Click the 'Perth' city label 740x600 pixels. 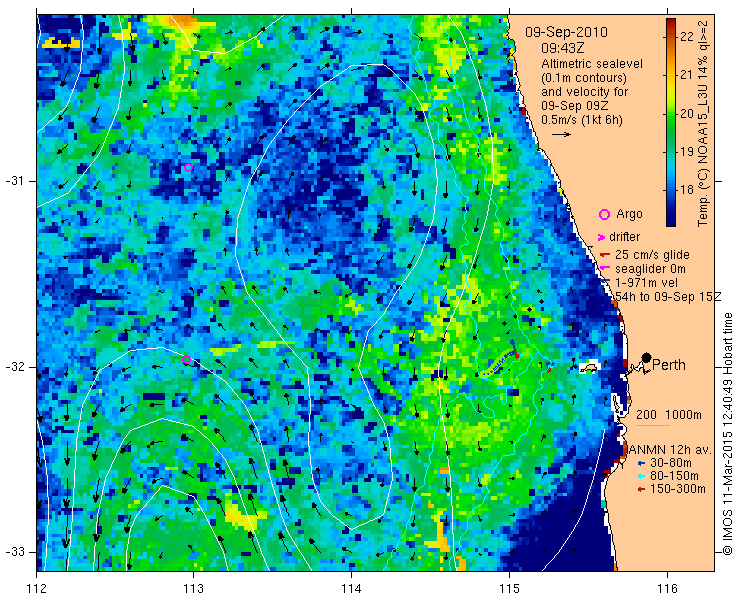pos(669,365)
